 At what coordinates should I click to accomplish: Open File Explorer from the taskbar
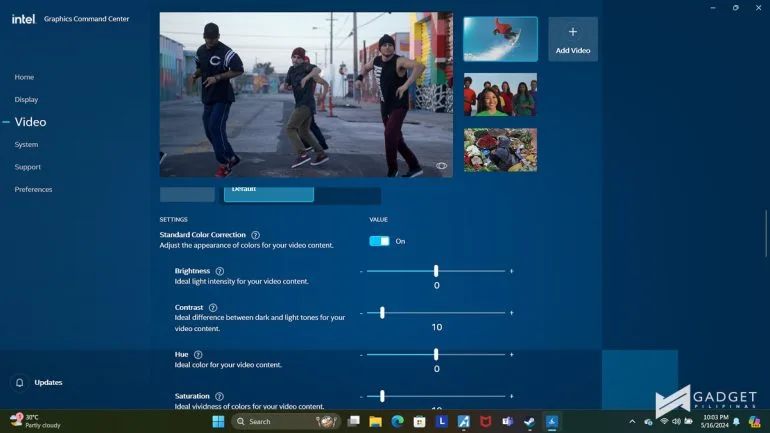[x=376, y=422]
